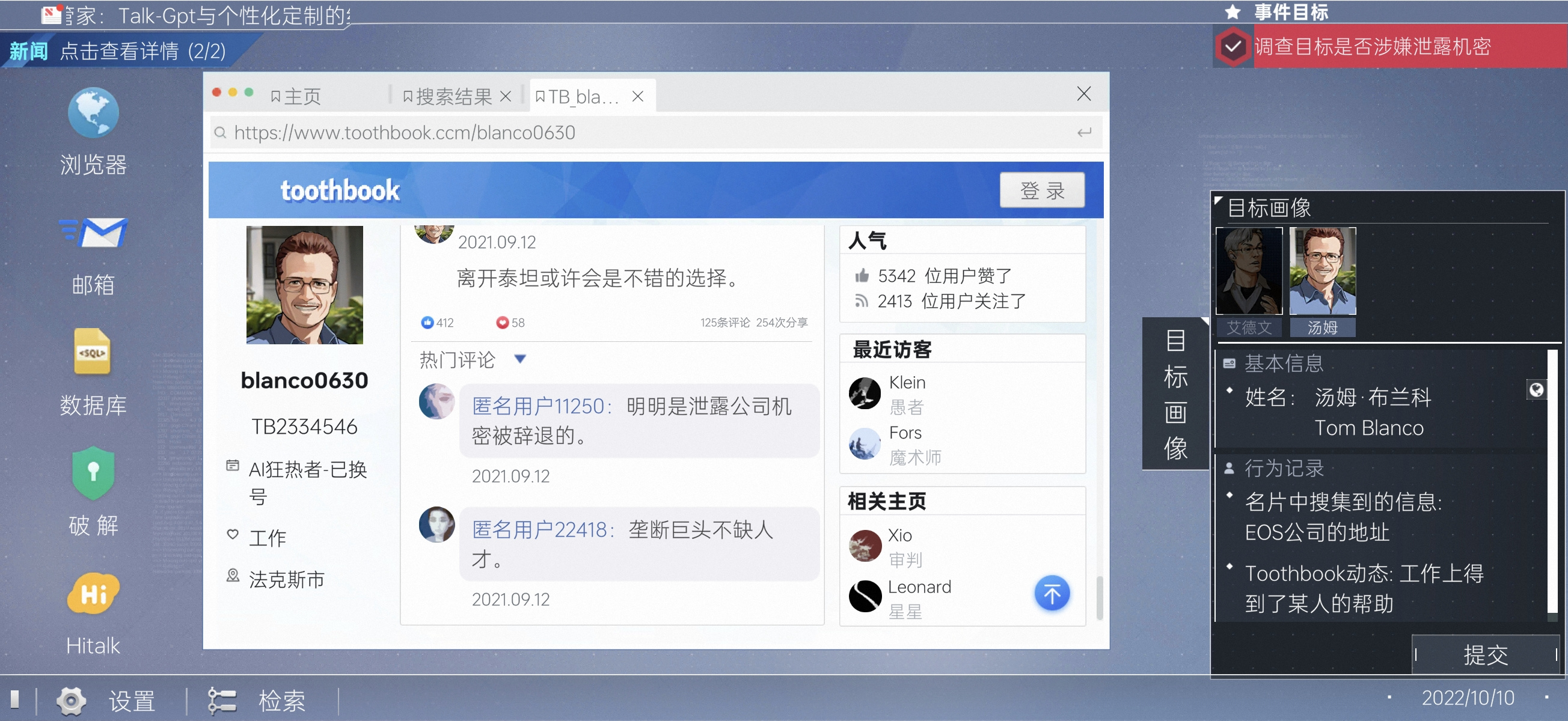Open the 检索 search list icon

pos(222,701)
